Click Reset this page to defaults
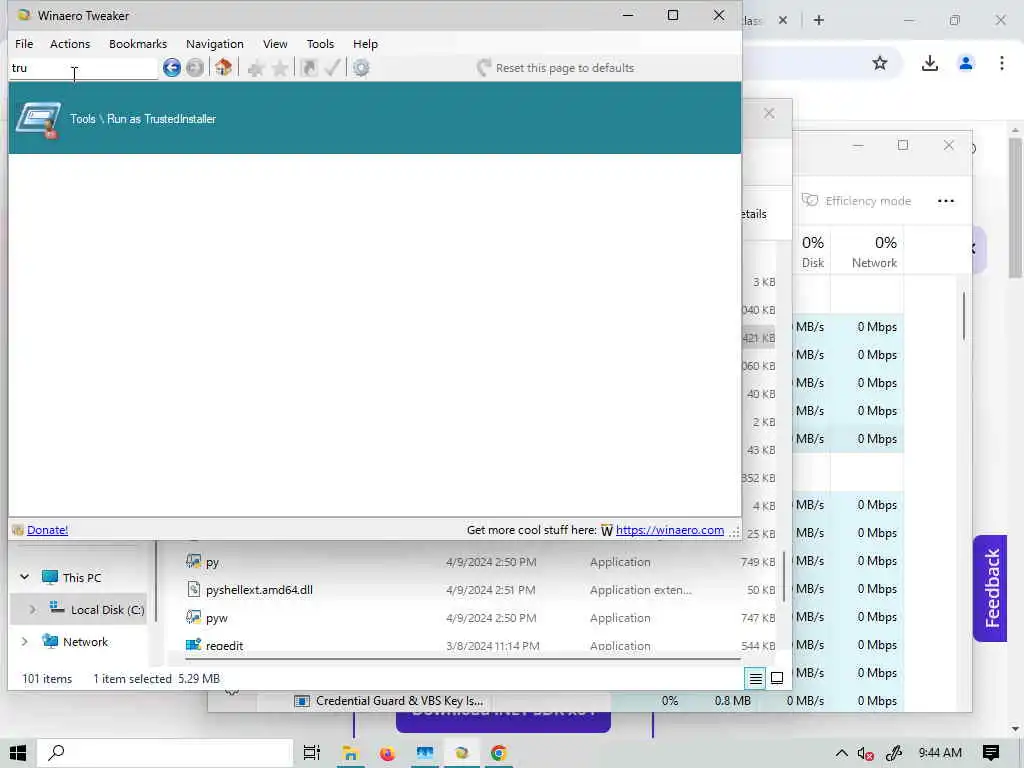Screen dimensions: 1024x768 [556, 68]
